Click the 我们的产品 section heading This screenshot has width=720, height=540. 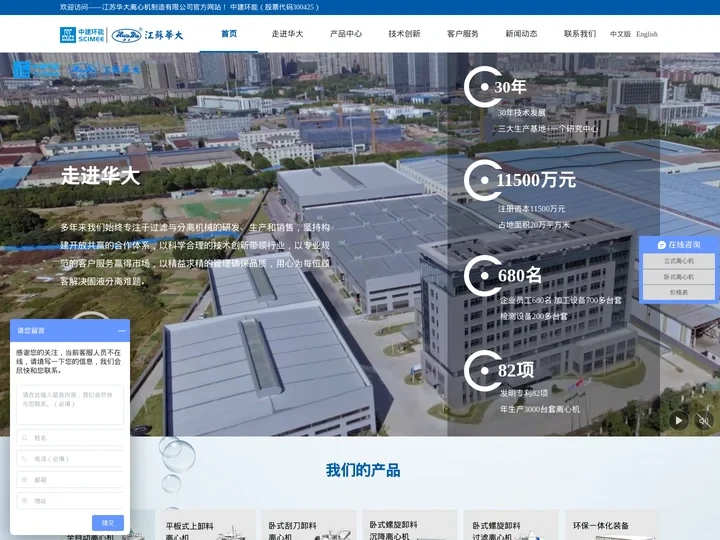(x=363, y=470)
